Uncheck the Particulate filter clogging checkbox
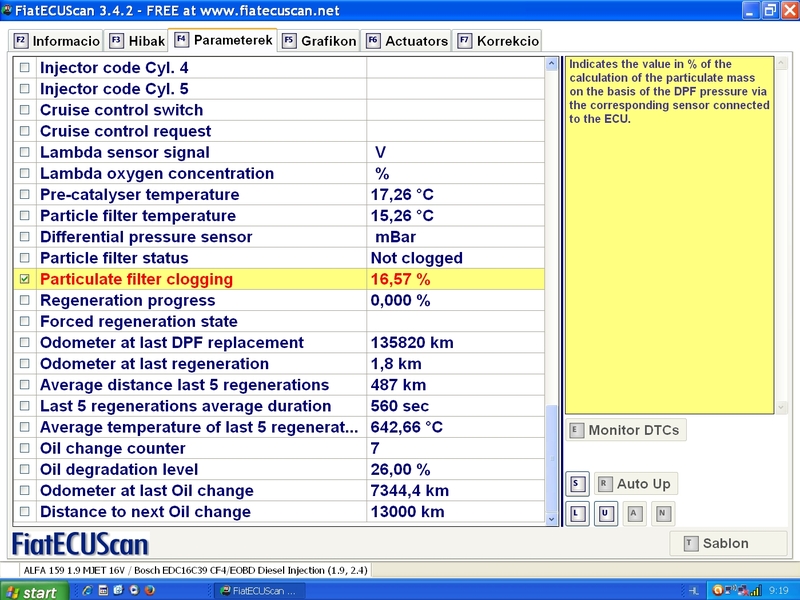Screen dimensions: 800x600 point(24,279)
